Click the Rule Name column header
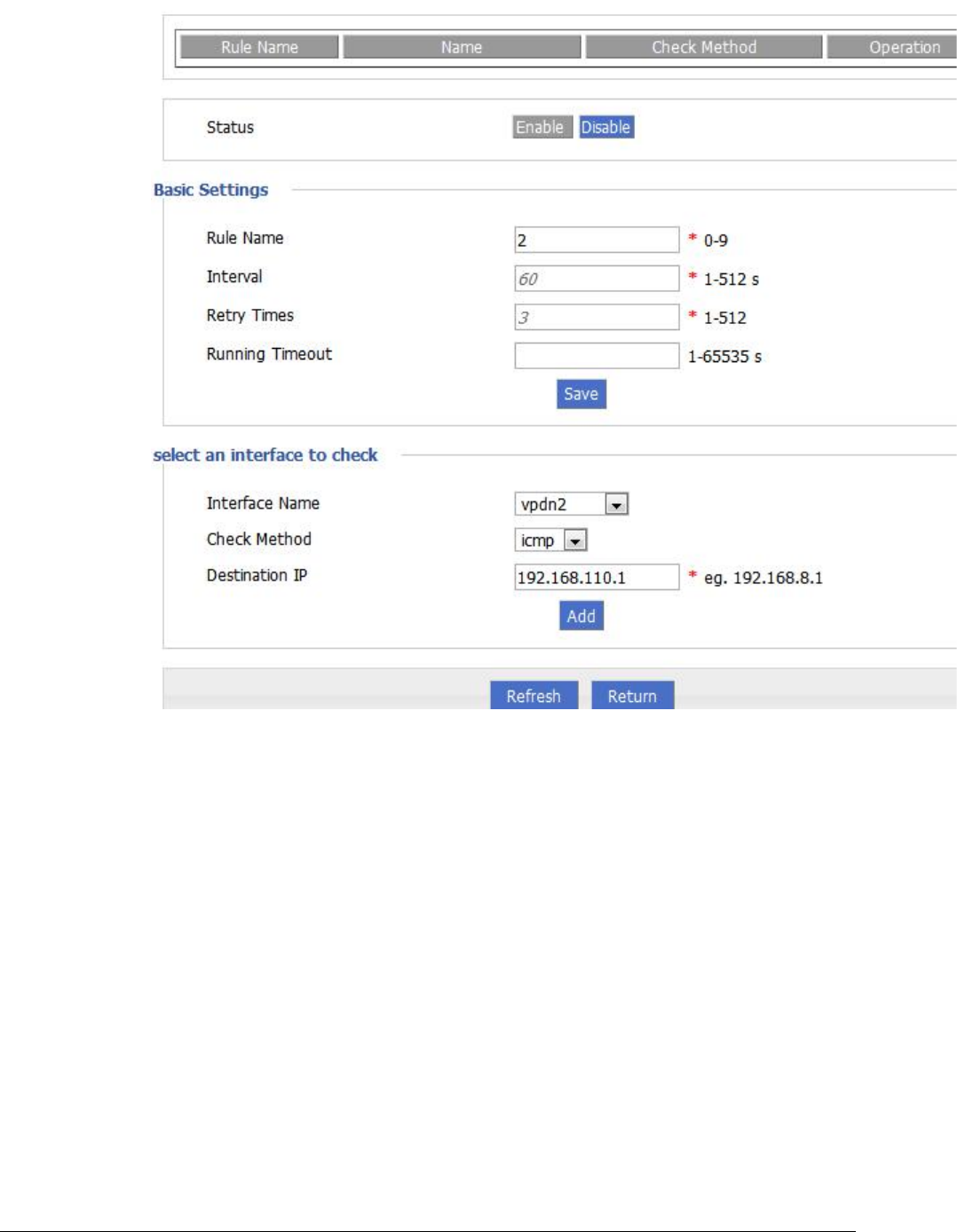Image resolution: width=957 pixels, height=1232 pixels. 259,47
